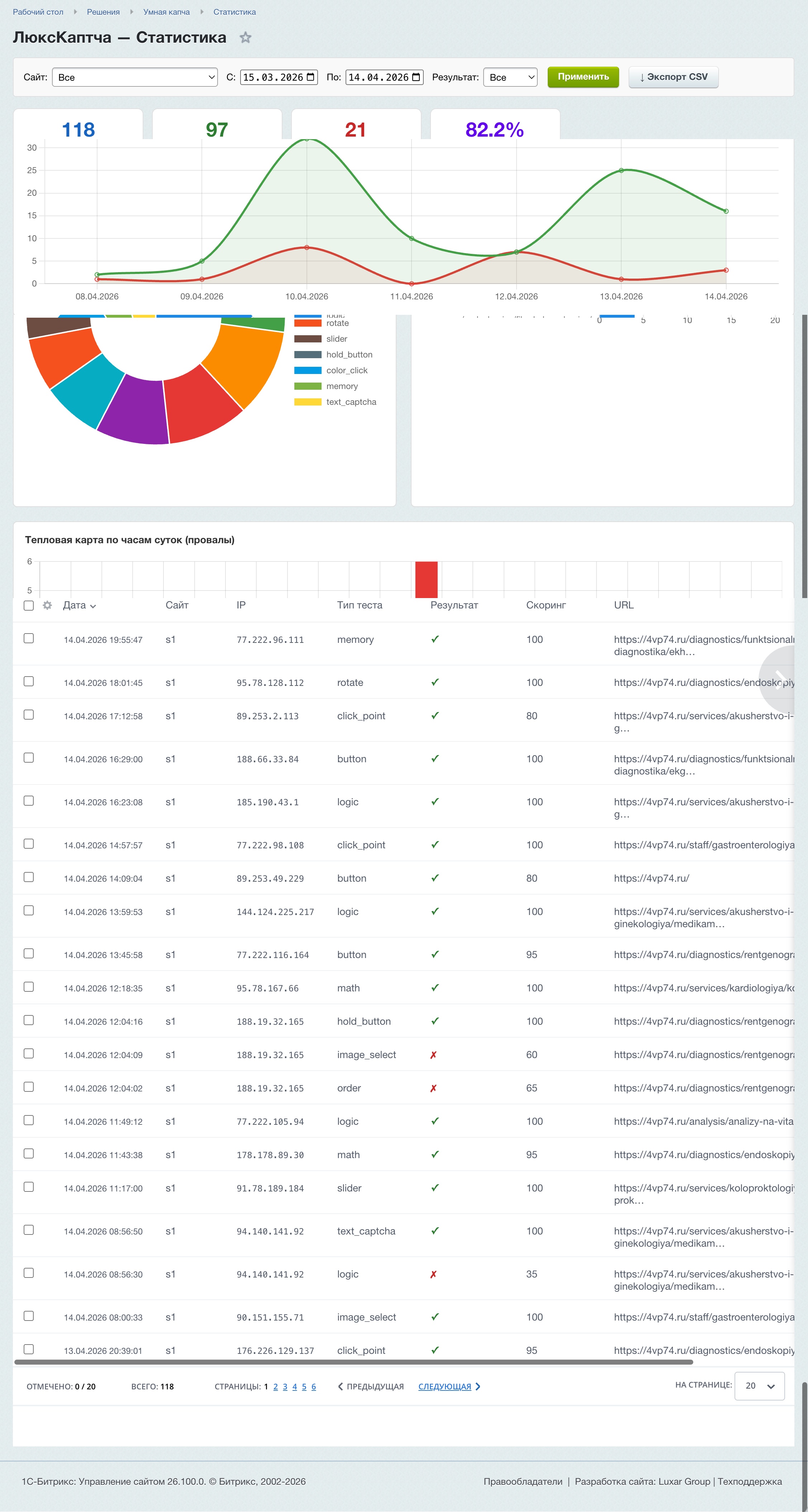Click the green Применить button

(583, 77)
